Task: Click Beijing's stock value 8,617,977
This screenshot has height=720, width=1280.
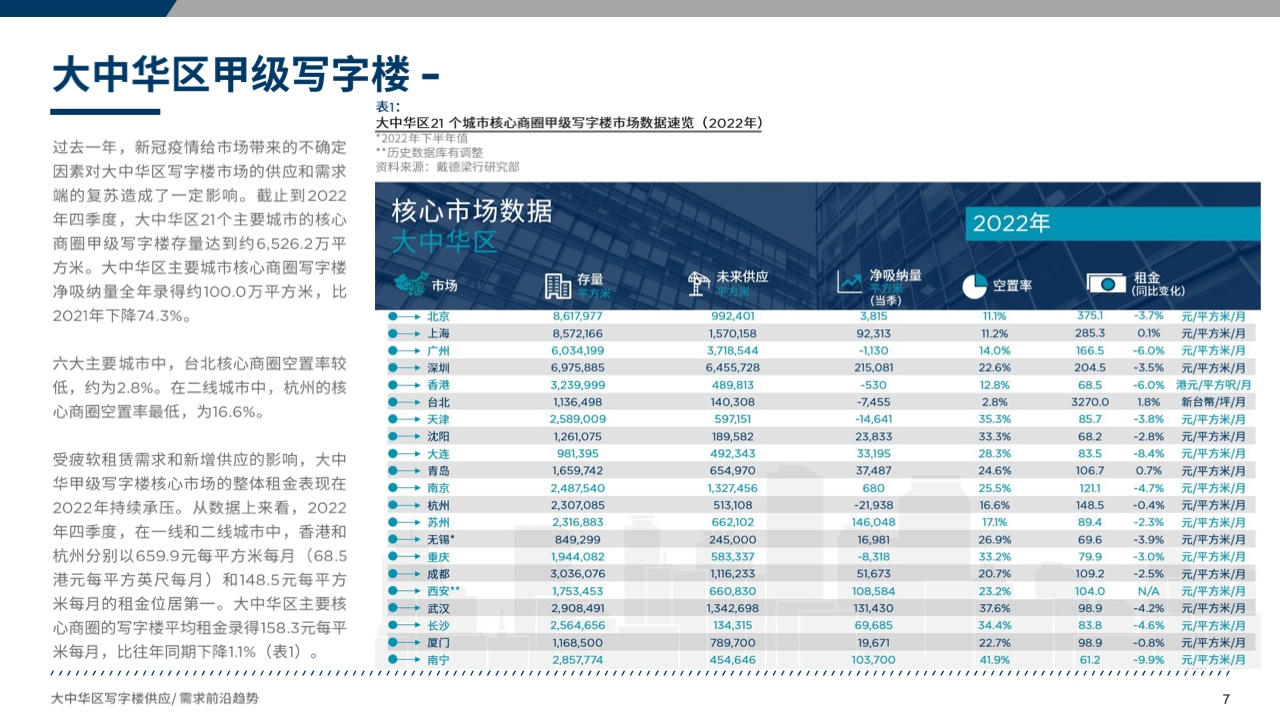Action: (578, 316)
